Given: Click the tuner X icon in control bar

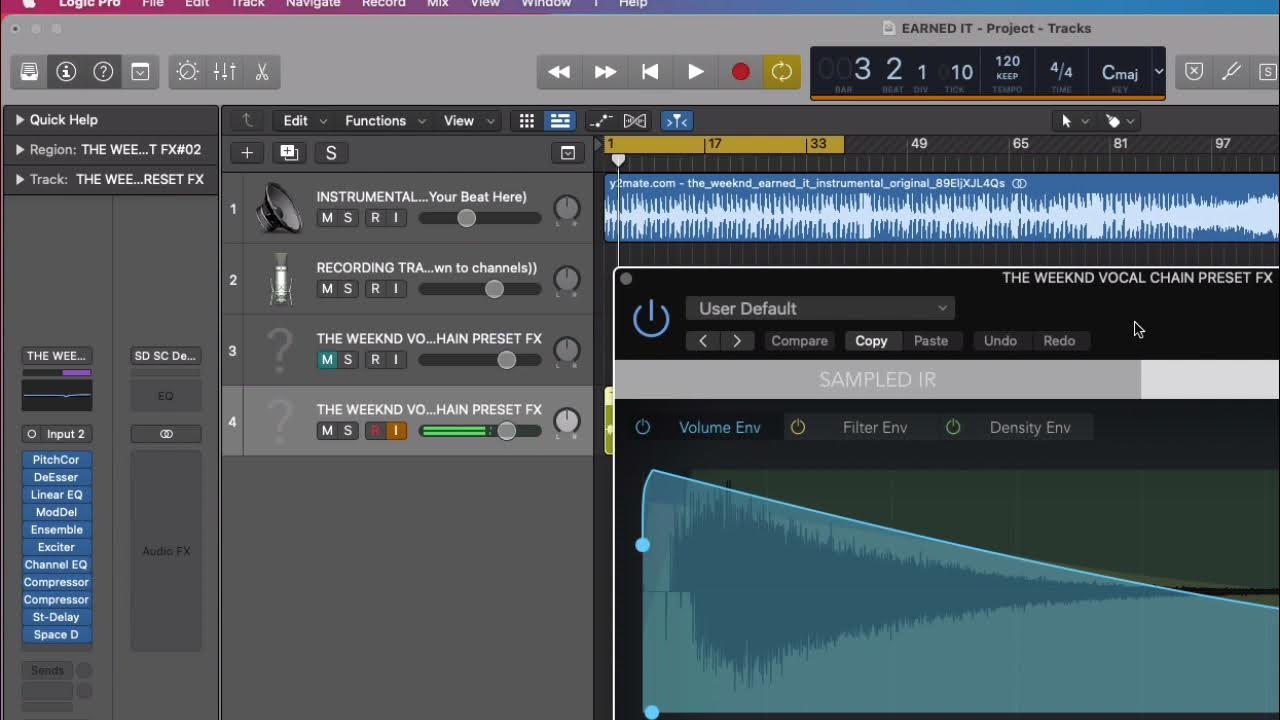Looking at the screenshot, I should (1194, 72).
